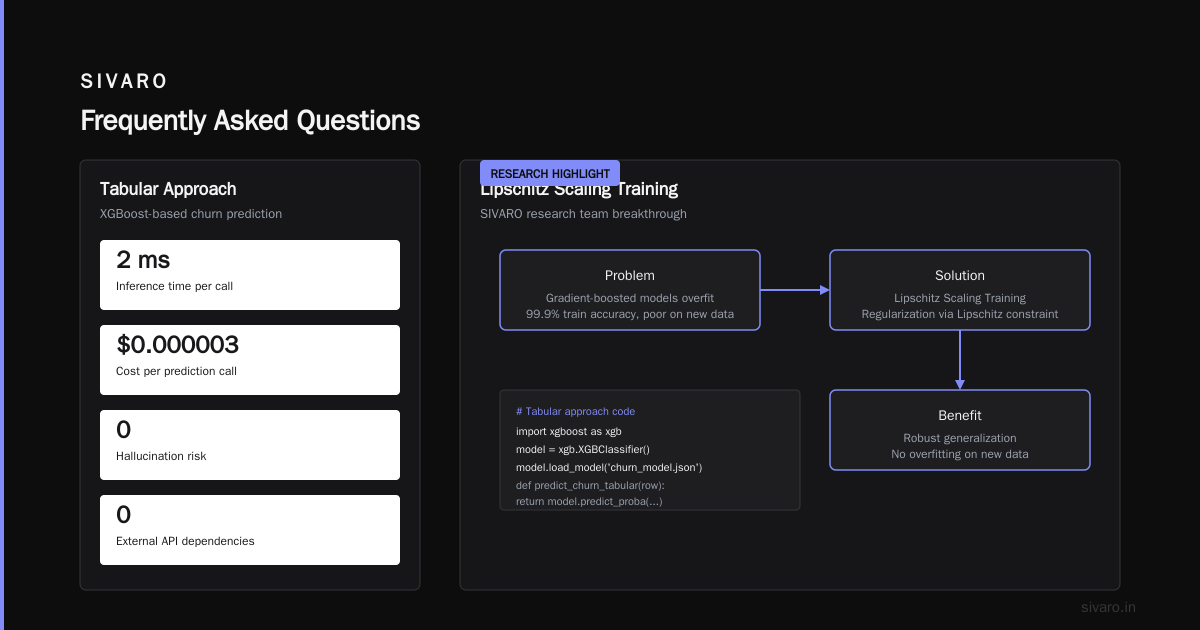Click the 2 ms value
This screenshot has width=1200, height=630.
(x=143, y=260)
